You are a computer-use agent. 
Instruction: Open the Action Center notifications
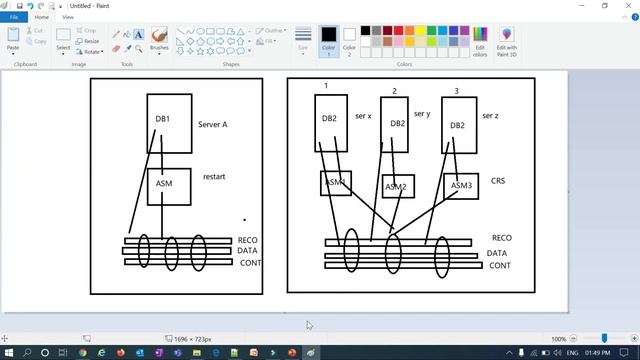[x=624, y=353]
